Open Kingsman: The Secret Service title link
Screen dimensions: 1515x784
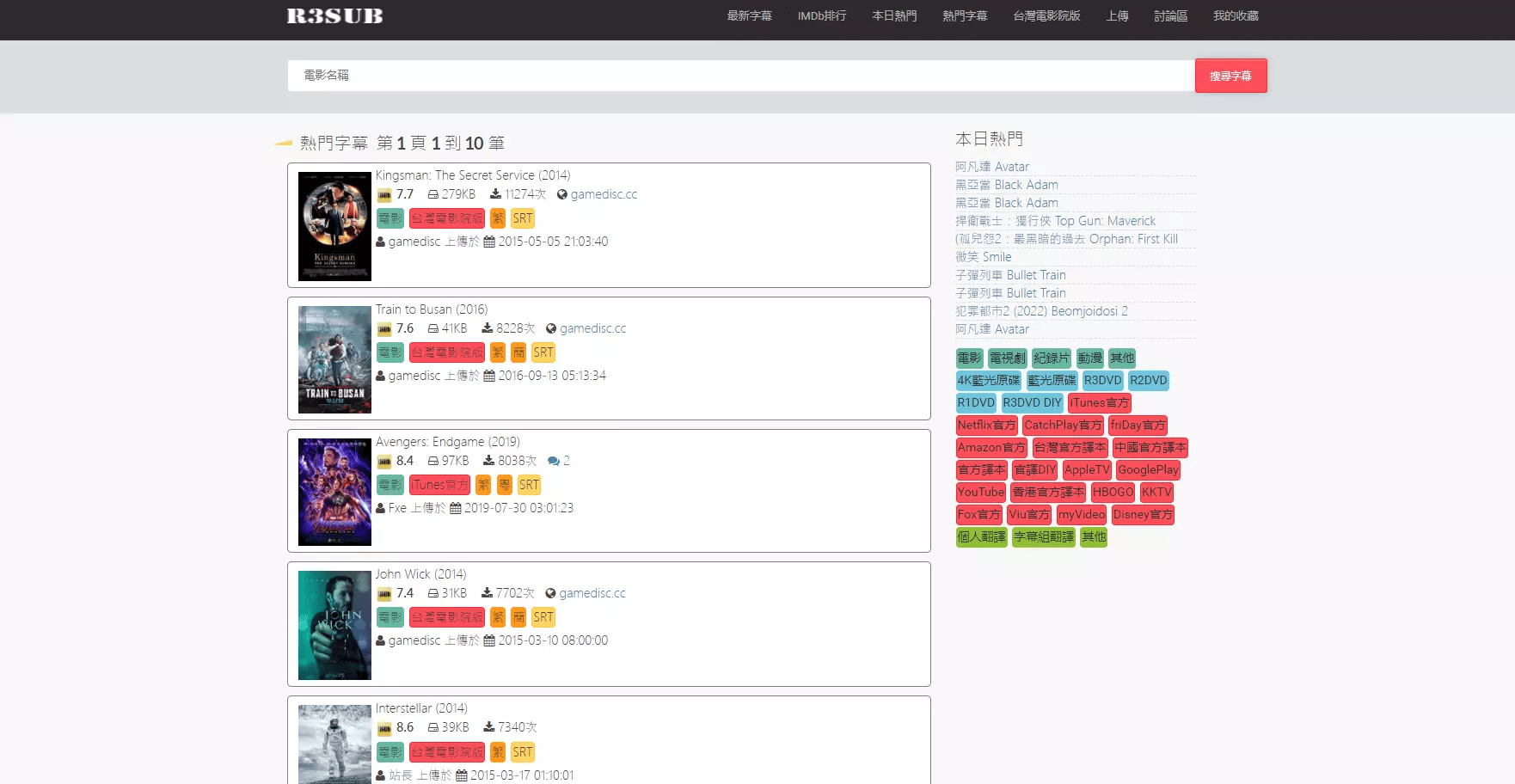click(473, 175)
